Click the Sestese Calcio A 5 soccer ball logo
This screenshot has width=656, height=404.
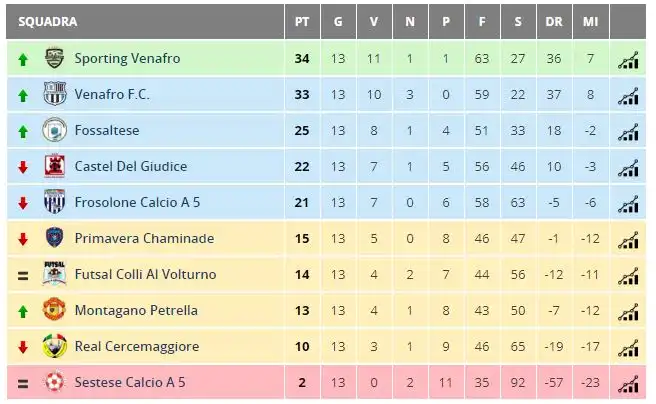coord(54,381)
